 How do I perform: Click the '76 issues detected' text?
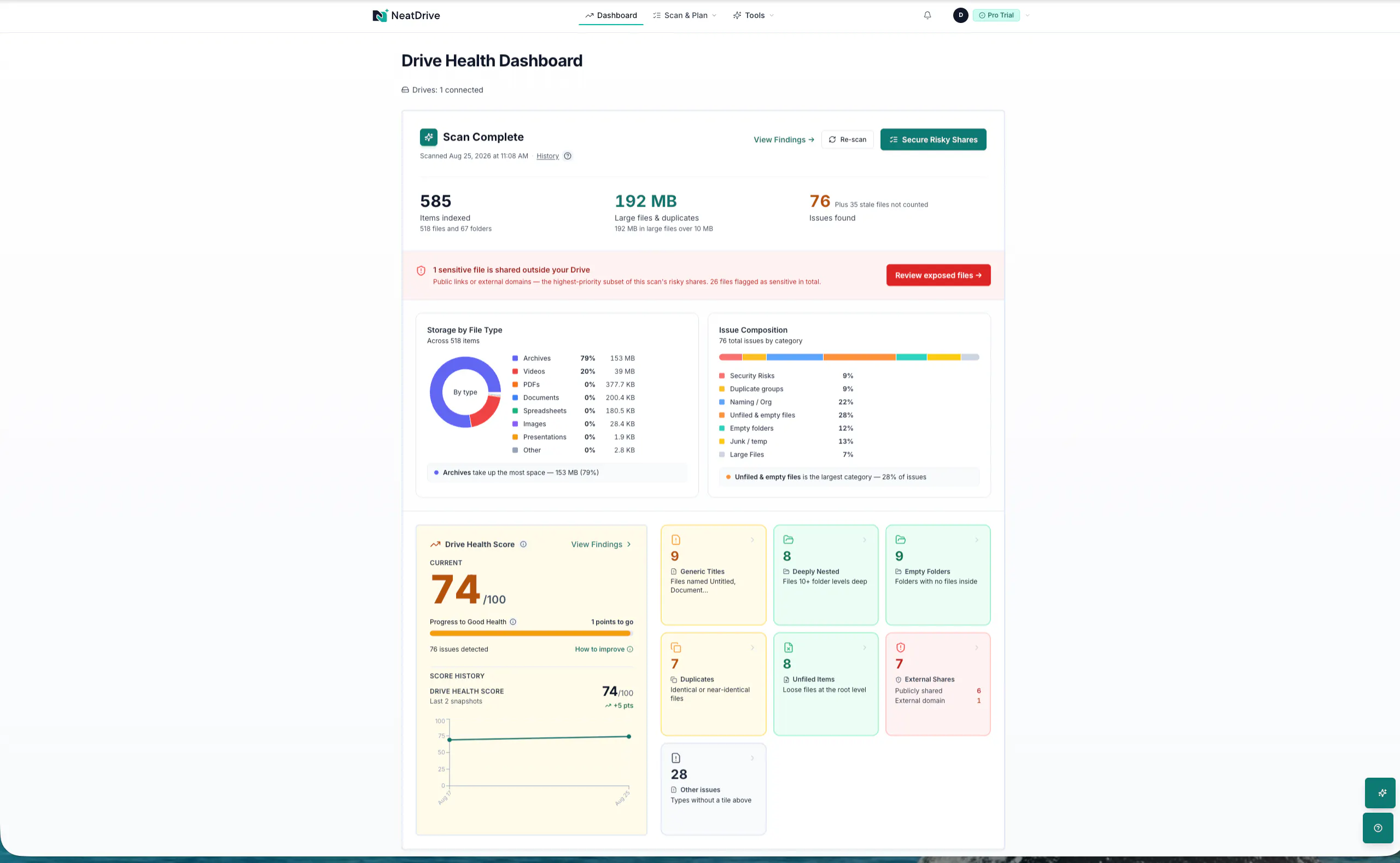[459, 650]
